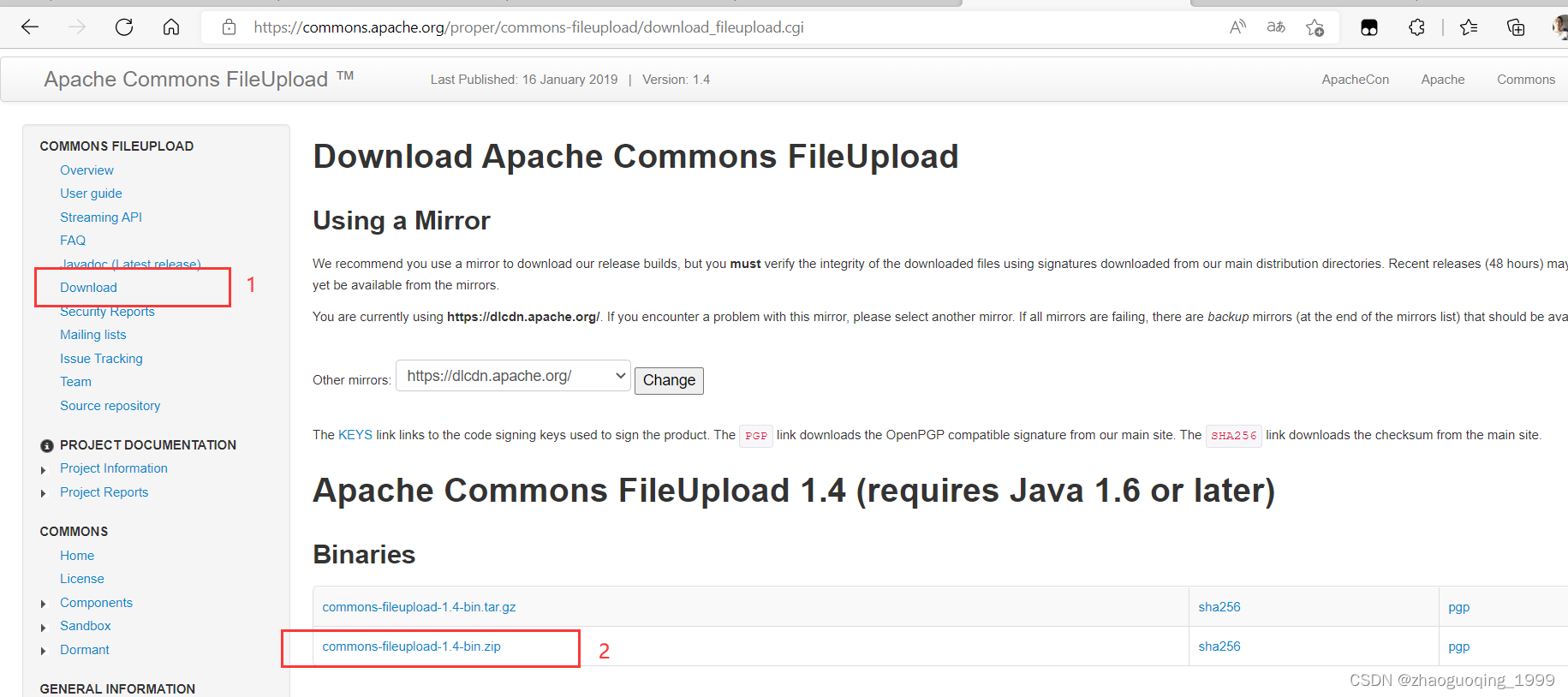Screen dimensions: 1568x697
Task: Open pgp signature for tar.gz binary
Action: (x=1458, y=607)
